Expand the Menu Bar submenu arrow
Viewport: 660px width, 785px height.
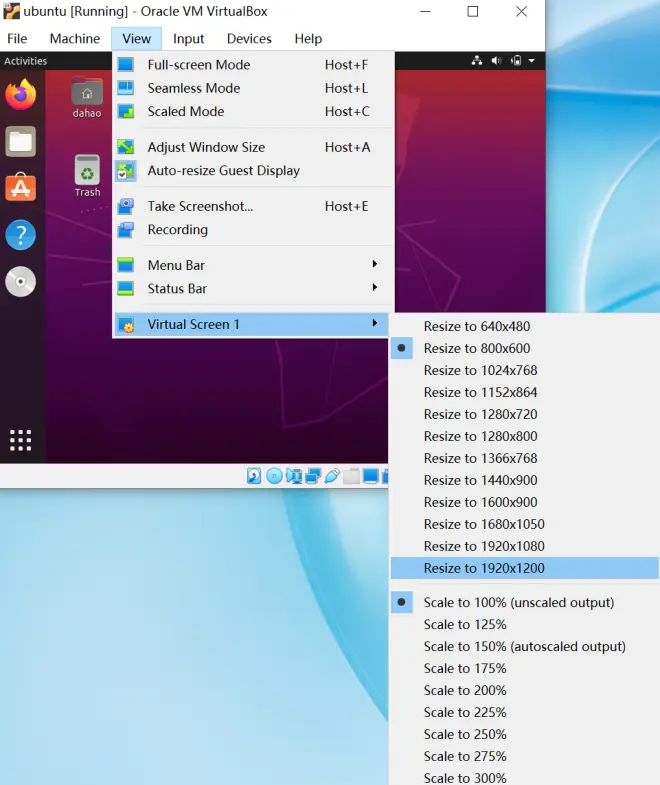(375, 264)
